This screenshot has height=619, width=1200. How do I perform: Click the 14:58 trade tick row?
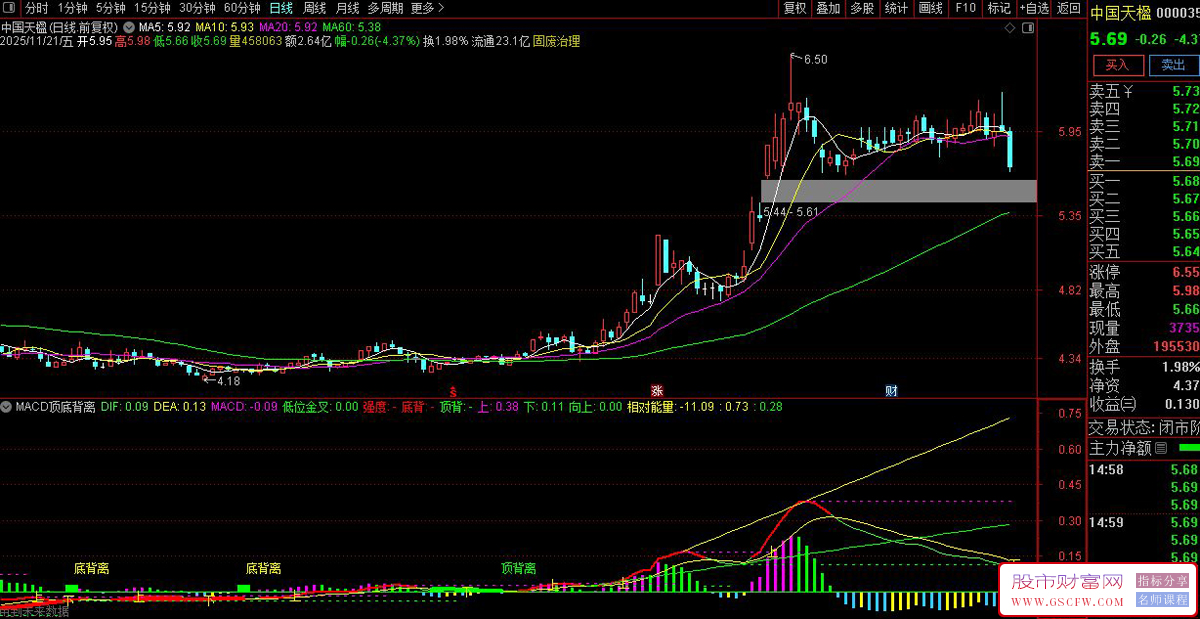[1144, 469]
